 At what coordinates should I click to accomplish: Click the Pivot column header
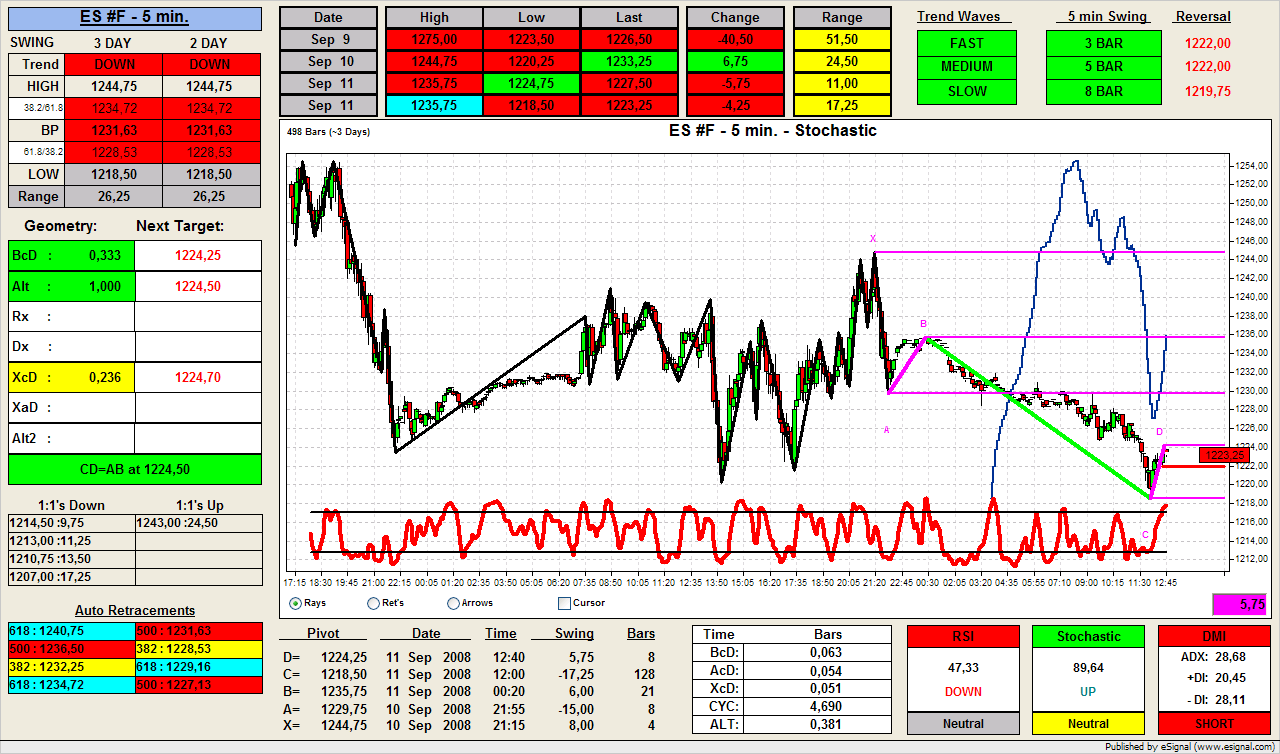pos(323,633)
